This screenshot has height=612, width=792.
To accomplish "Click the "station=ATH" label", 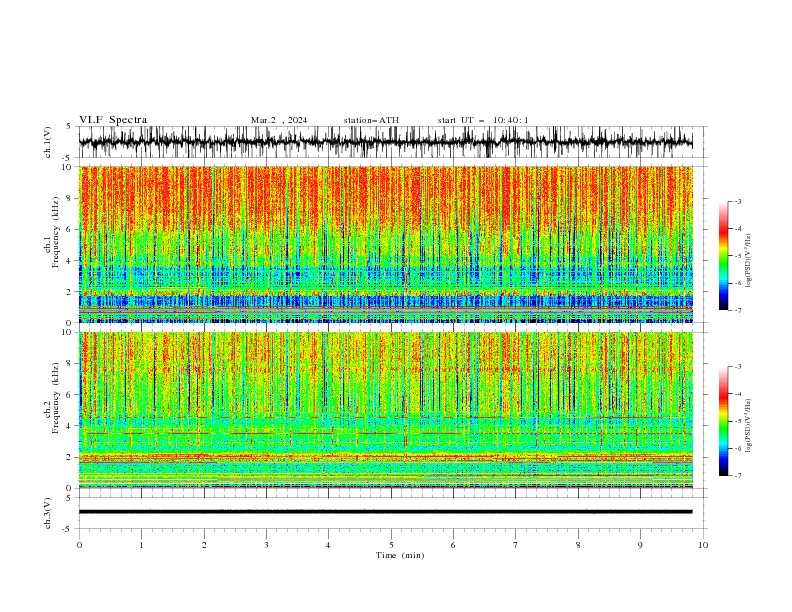I will pyautogui.click(x=371, y=120).
